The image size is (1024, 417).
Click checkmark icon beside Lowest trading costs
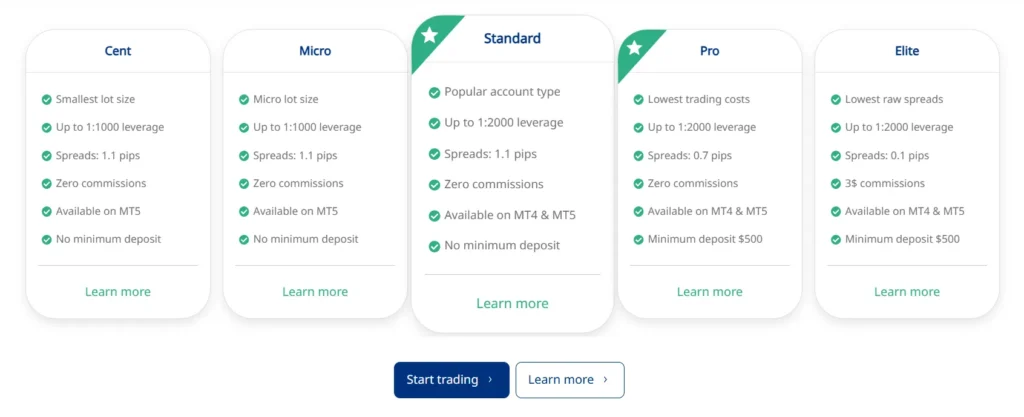[638, 100]
